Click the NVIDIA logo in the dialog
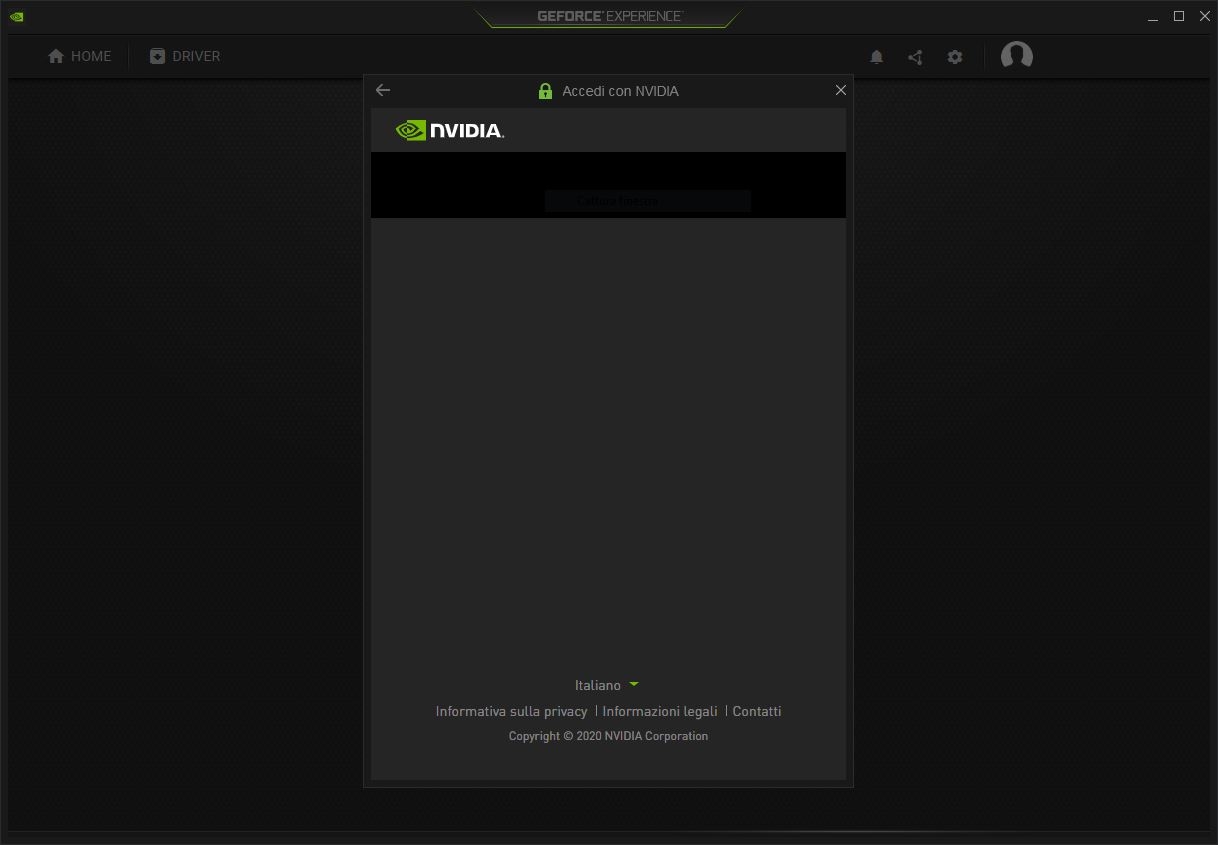This screenshot has width=1218, height=845. point(450,130)
